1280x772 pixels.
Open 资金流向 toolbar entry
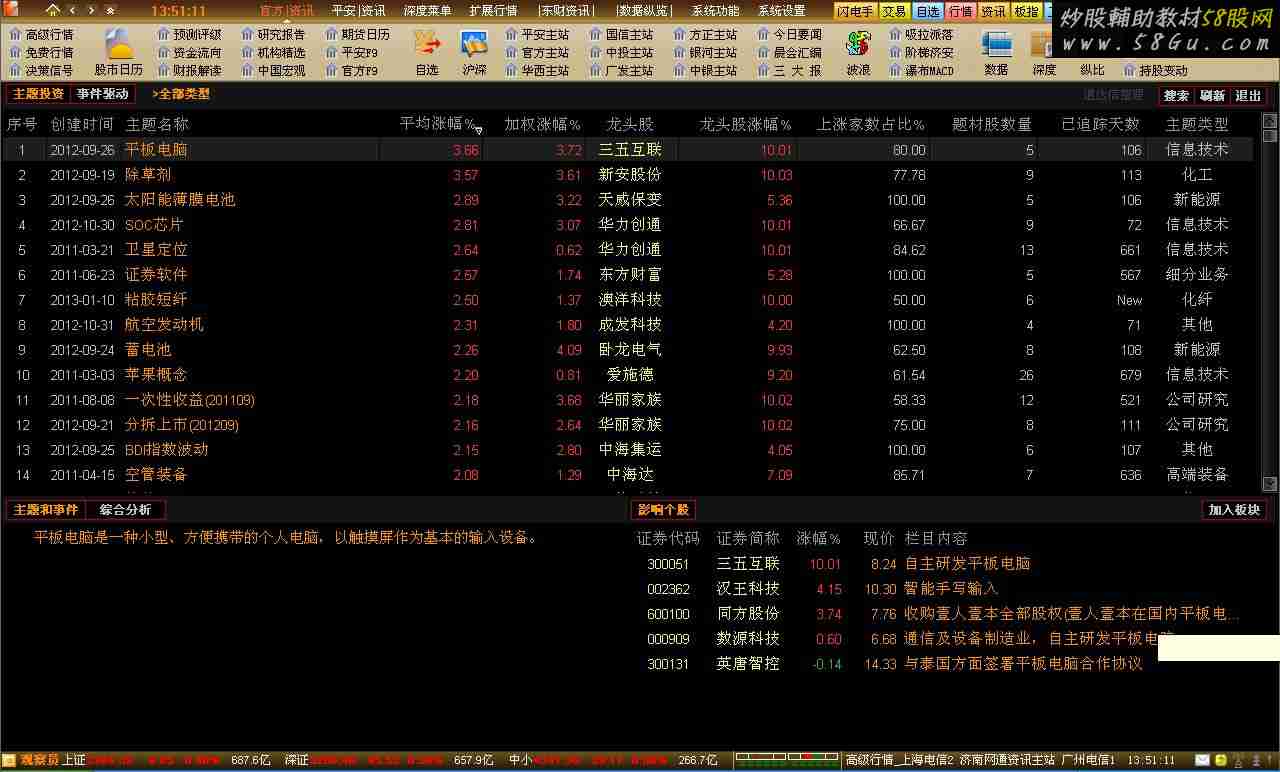point(190,52)
